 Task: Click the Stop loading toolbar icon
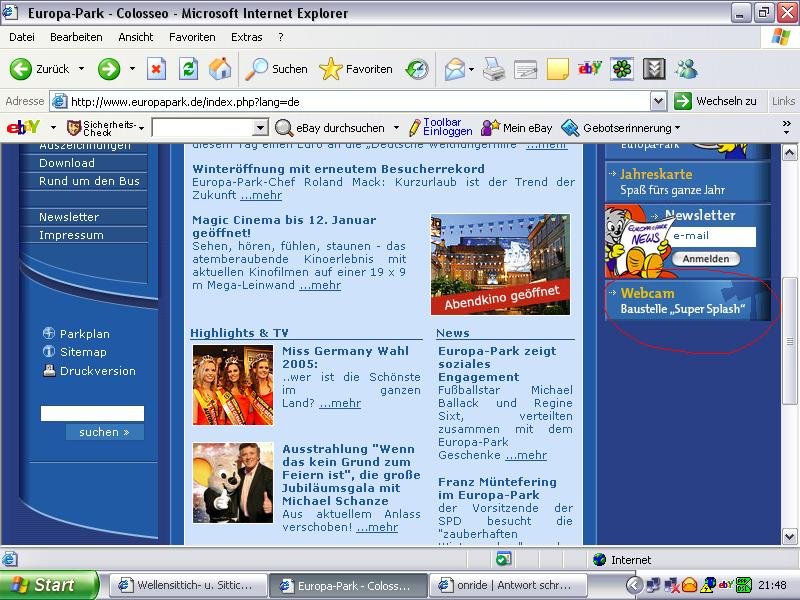click(157, 69)
